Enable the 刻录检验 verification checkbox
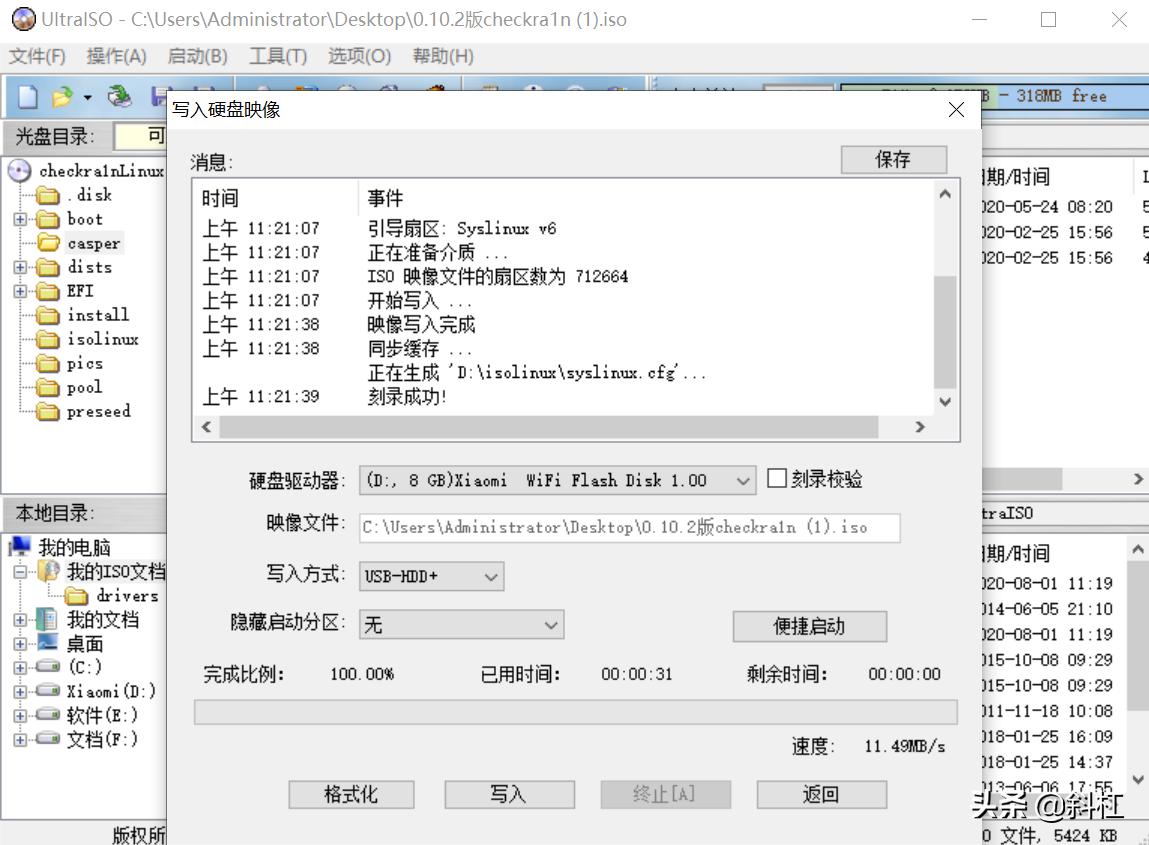1149x845 pixels. tap(775, 479)
